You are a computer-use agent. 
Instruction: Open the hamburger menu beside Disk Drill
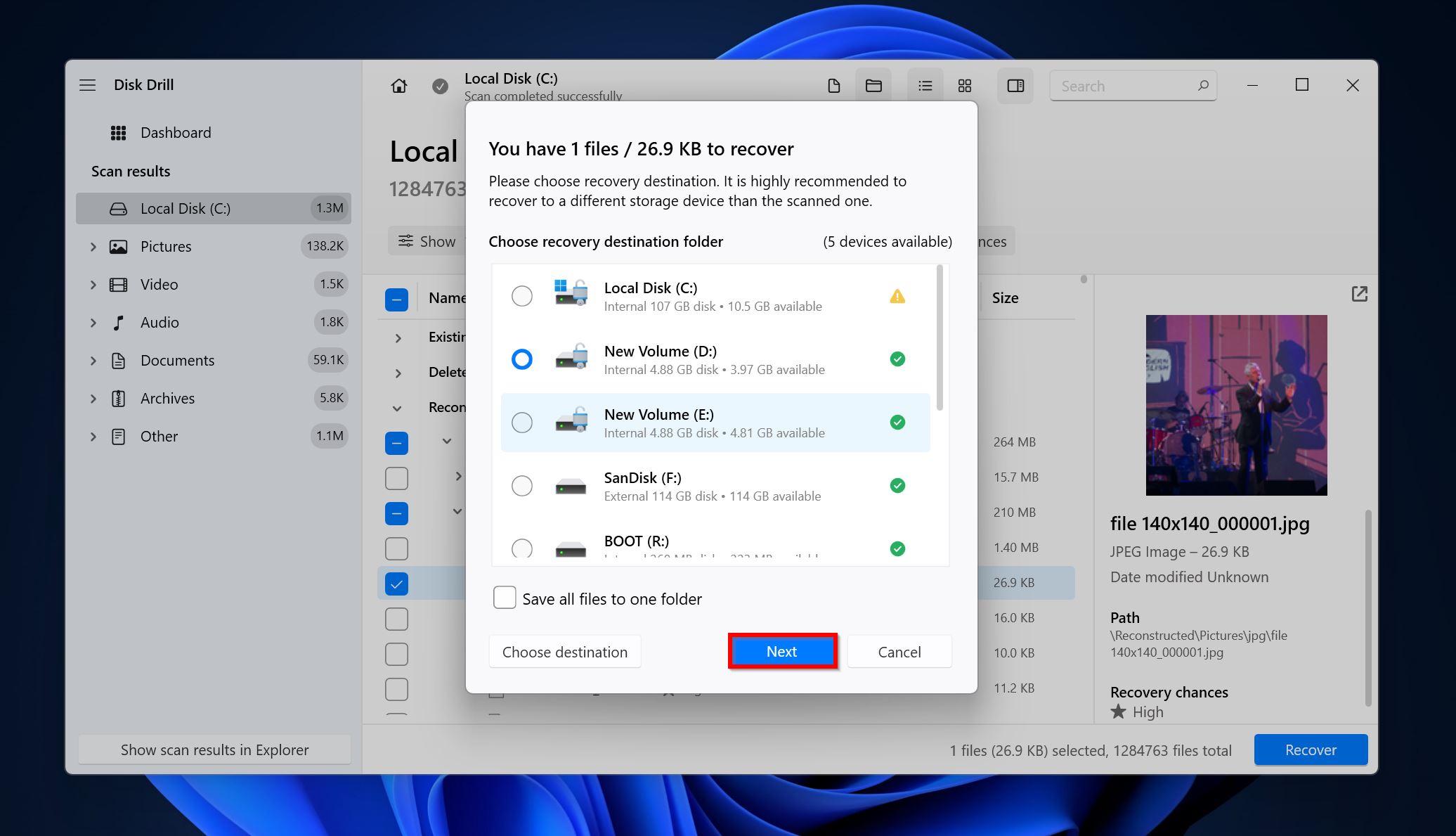[x=87, y=85]
